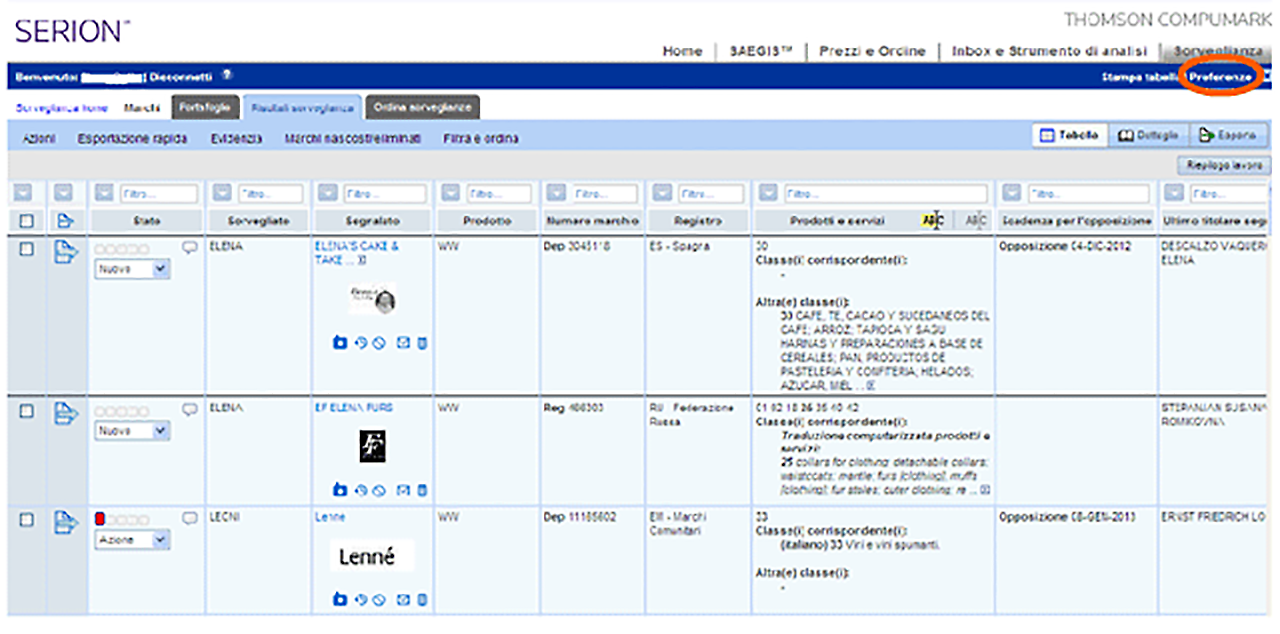Click the folder icon under the Lenné logo

[339, 599]
